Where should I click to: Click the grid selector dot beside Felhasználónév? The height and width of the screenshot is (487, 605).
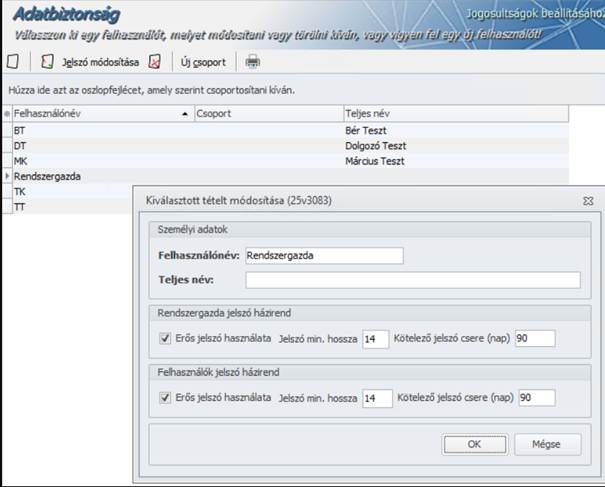pyautogui.click(x=7, y=114)
